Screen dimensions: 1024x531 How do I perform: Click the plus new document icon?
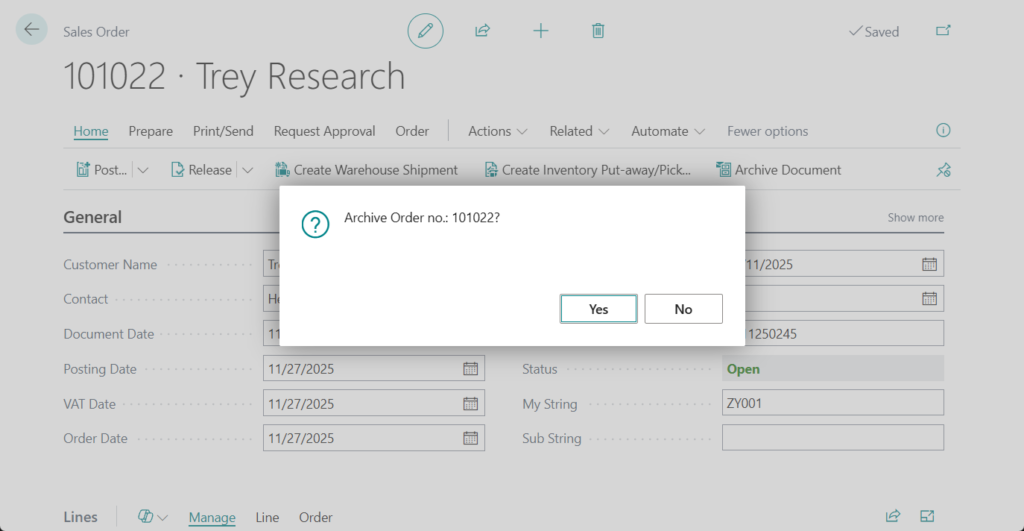(x=540, y=31)
